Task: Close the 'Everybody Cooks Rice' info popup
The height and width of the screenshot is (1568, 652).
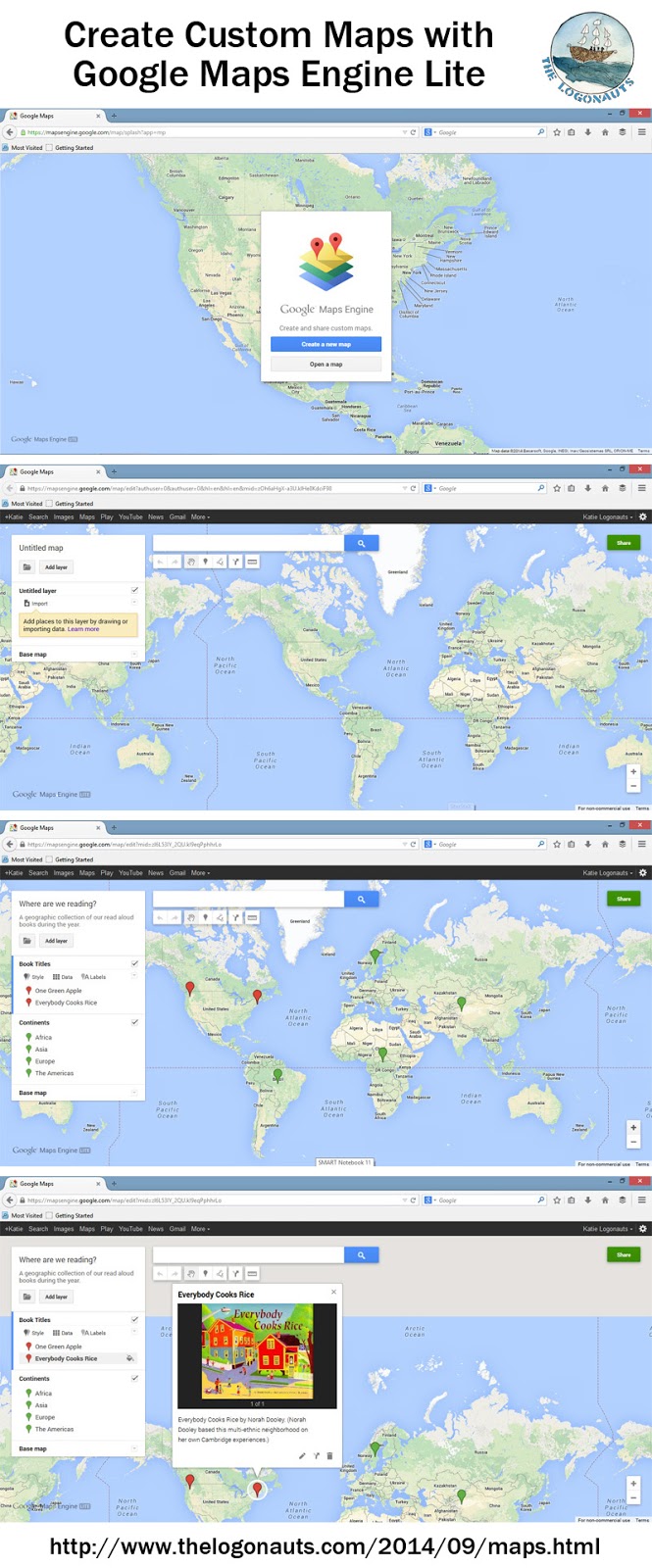Action: (333, 1292)
